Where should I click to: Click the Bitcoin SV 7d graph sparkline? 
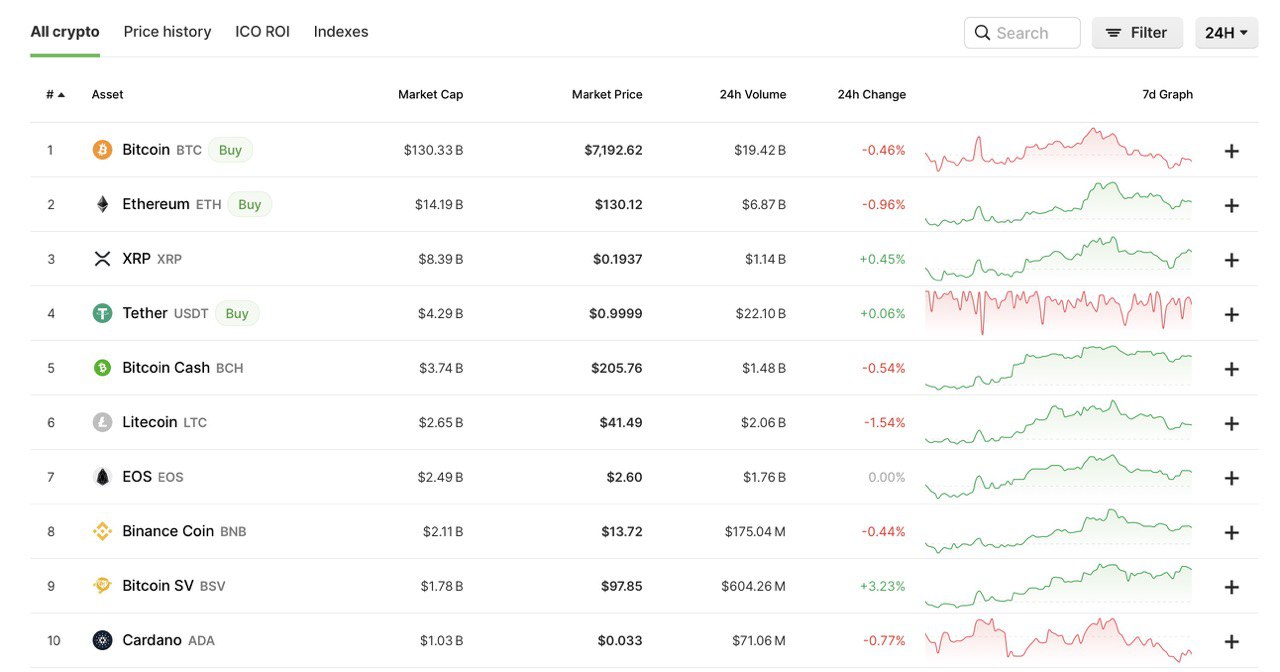click(1058, 586)
